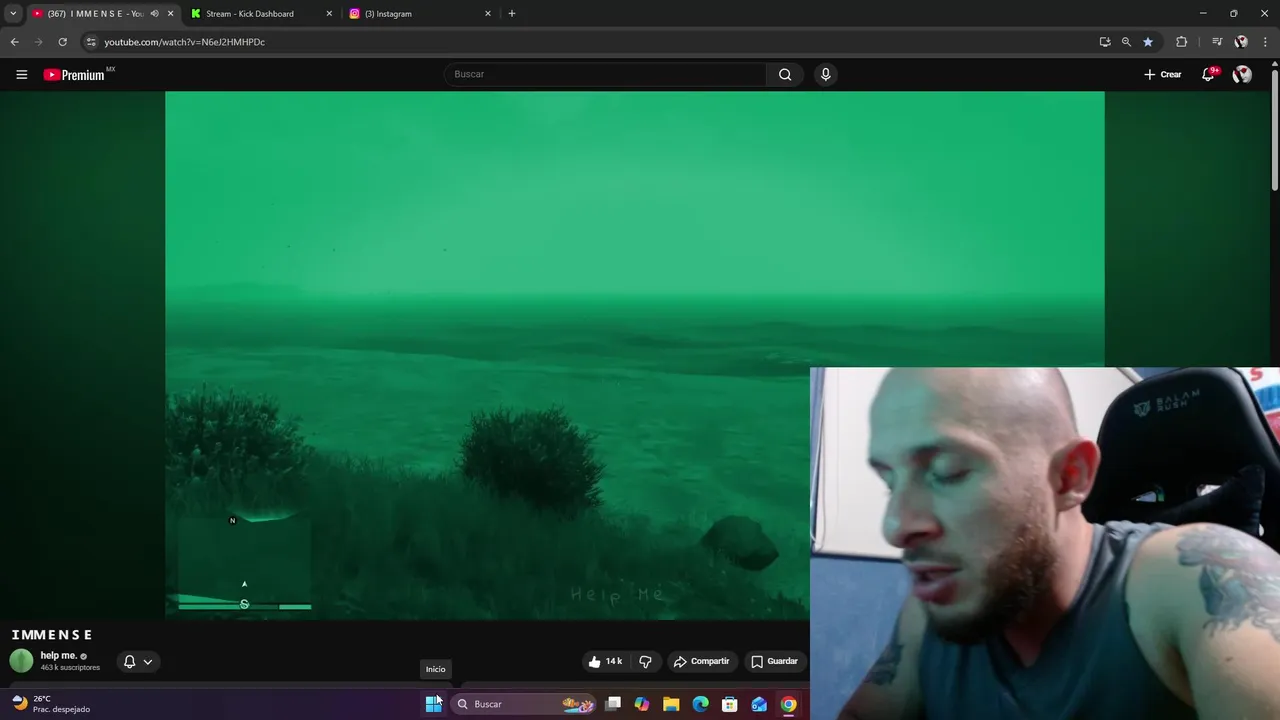Click the taskbar Buscar search box

click(524, 704)
